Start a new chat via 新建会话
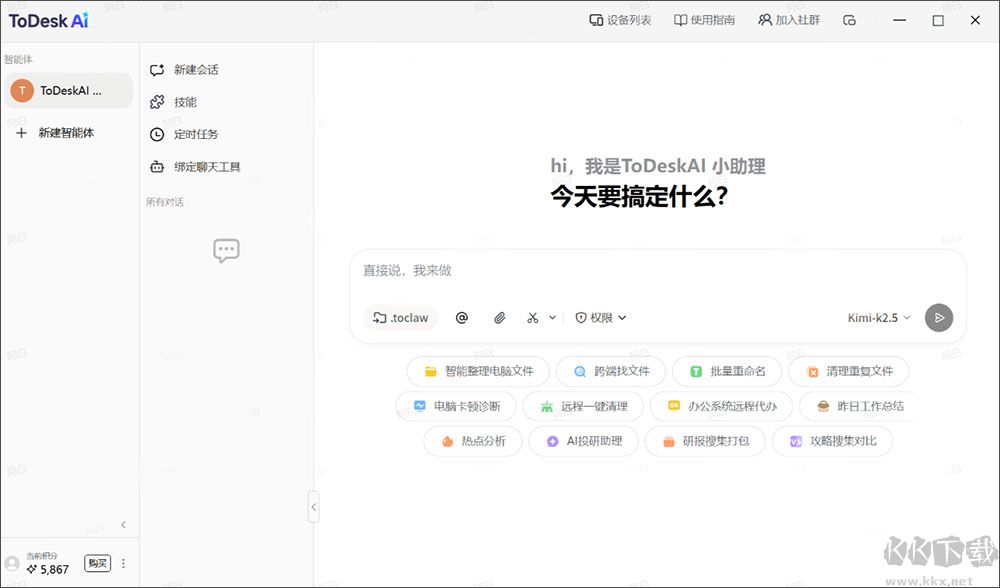 click(184, 70)
